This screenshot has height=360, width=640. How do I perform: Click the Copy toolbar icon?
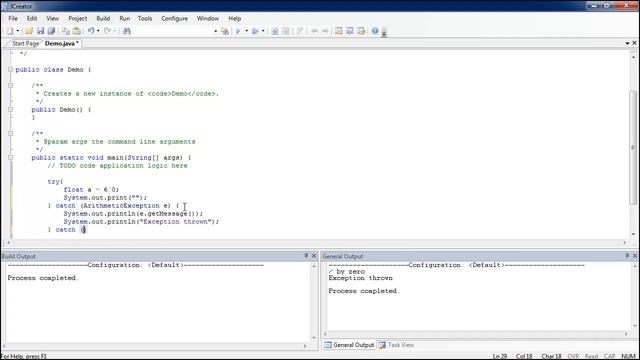pyautogui.click(x=65, y=31)
